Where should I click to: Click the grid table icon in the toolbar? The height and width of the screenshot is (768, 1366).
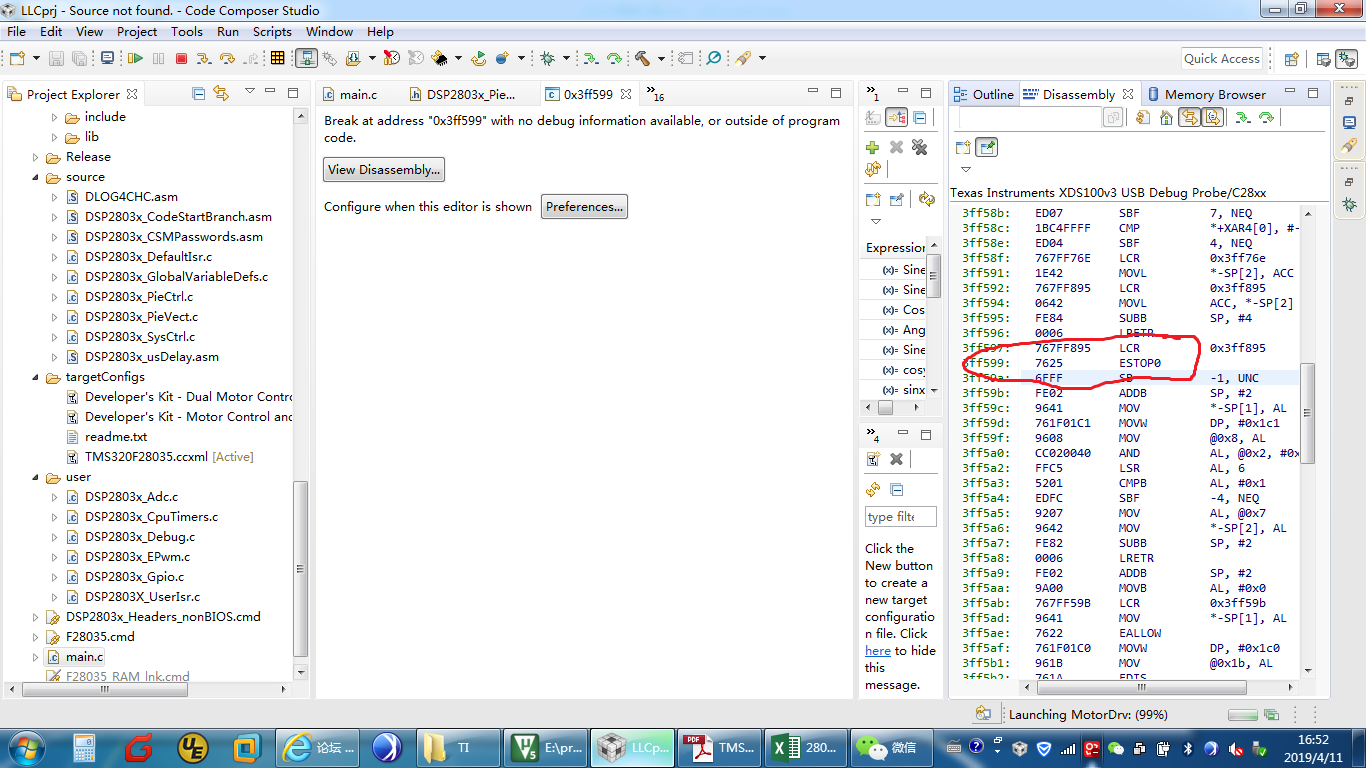(278, 58)
